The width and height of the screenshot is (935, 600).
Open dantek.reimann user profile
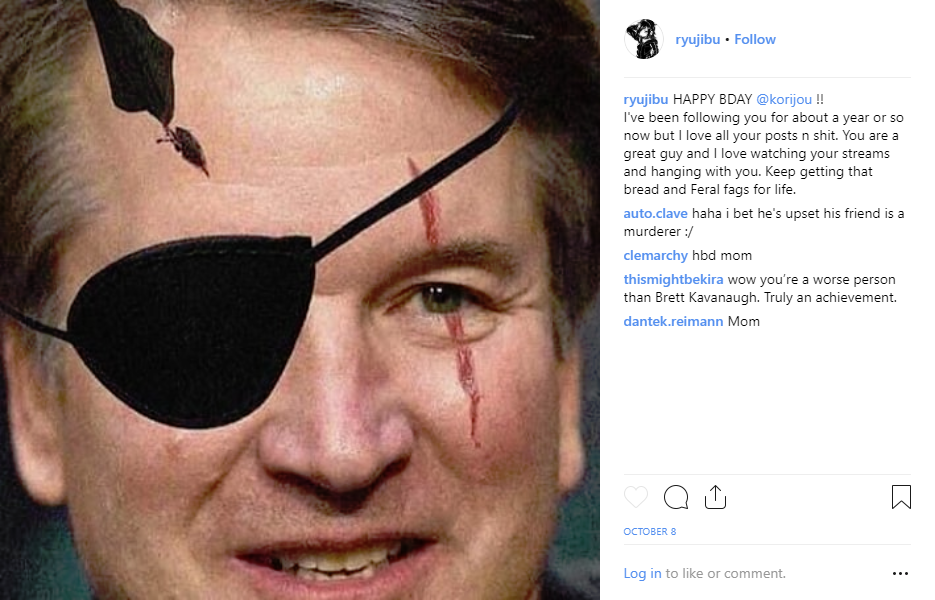point(673,321)
